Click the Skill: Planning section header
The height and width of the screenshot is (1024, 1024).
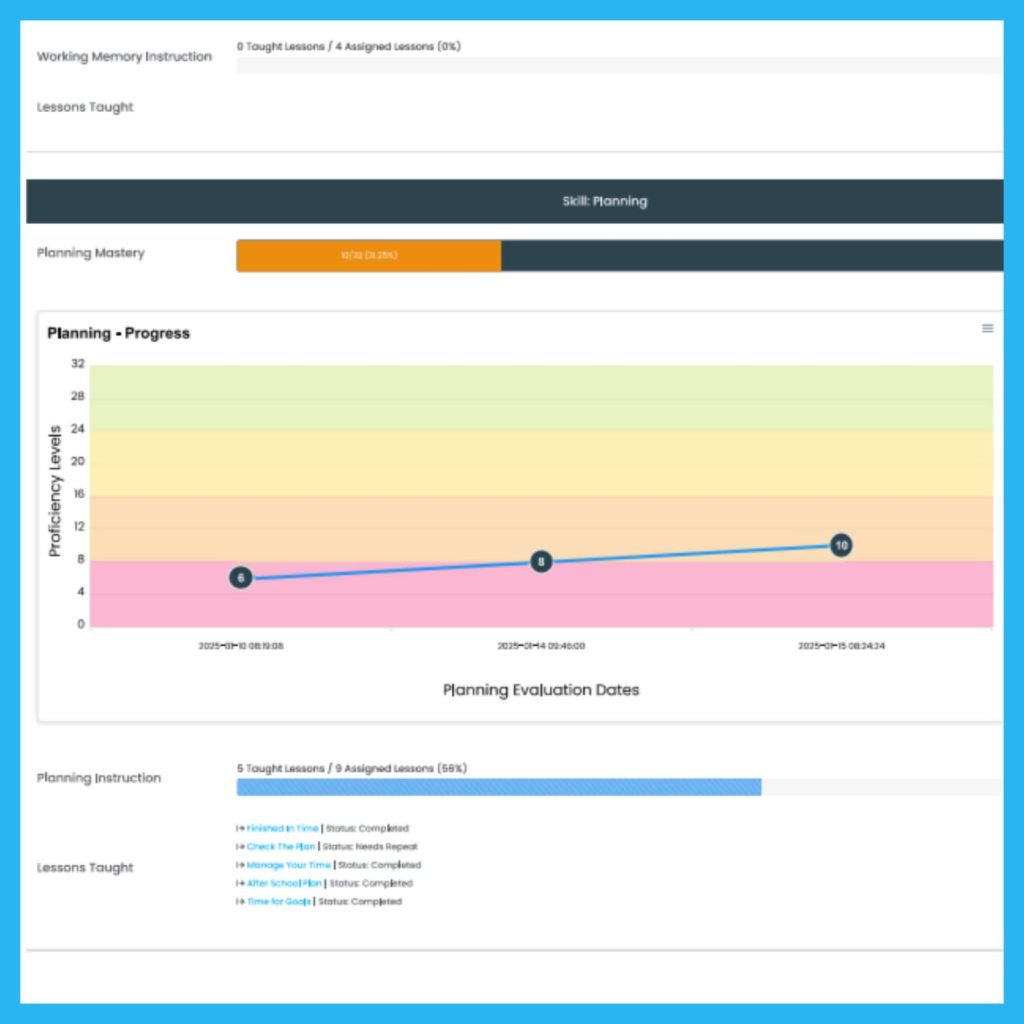(x=604, y=201)
